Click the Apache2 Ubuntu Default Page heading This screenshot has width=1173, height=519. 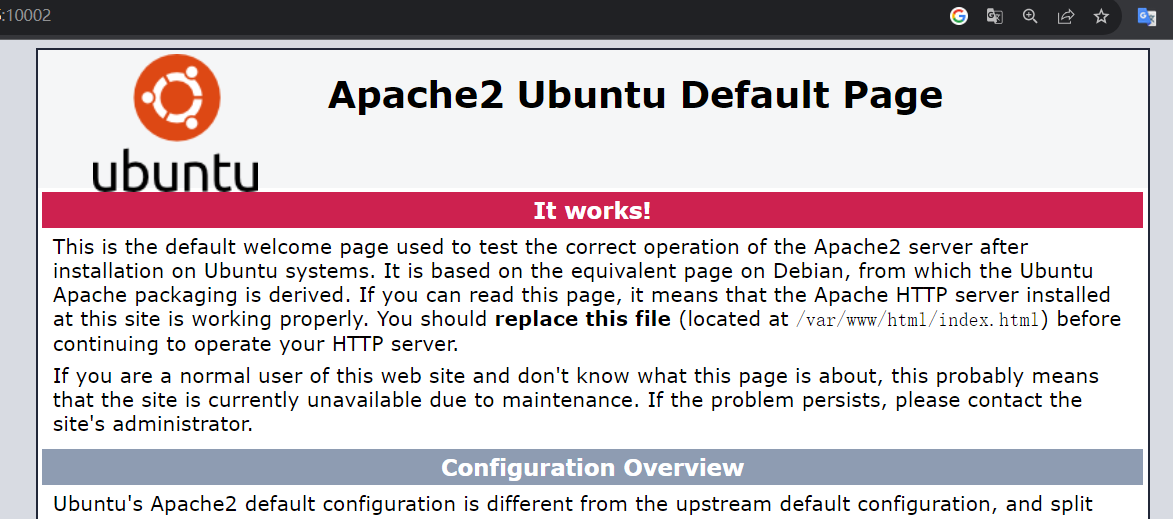pyautogui.click(x=635, y=95)
